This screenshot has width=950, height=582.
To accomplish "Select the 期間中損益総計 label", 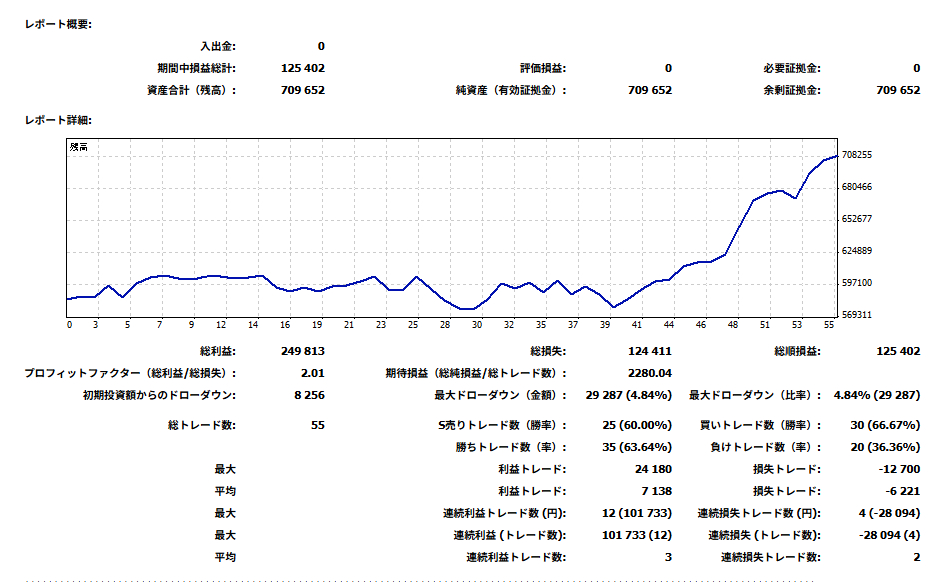I will 196,68.
